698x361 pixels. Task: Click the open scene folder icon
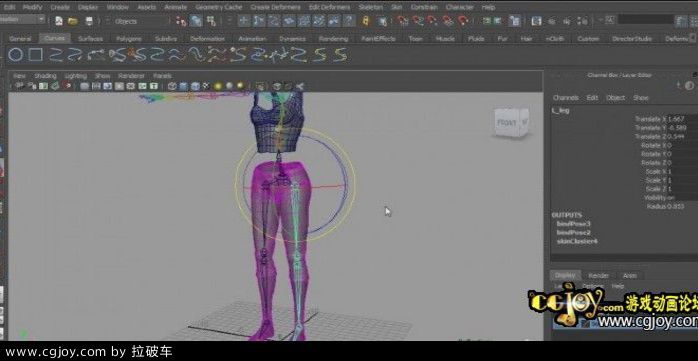coord(73,21)
